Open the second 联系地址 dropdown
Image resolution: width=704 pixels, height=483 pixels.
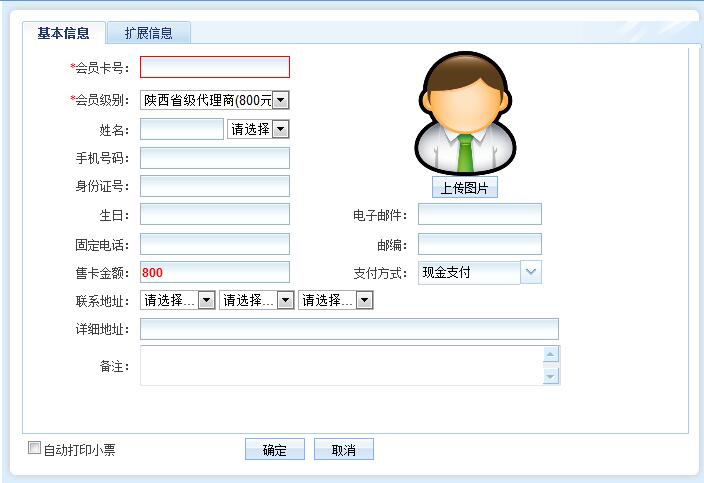[285, 300]
